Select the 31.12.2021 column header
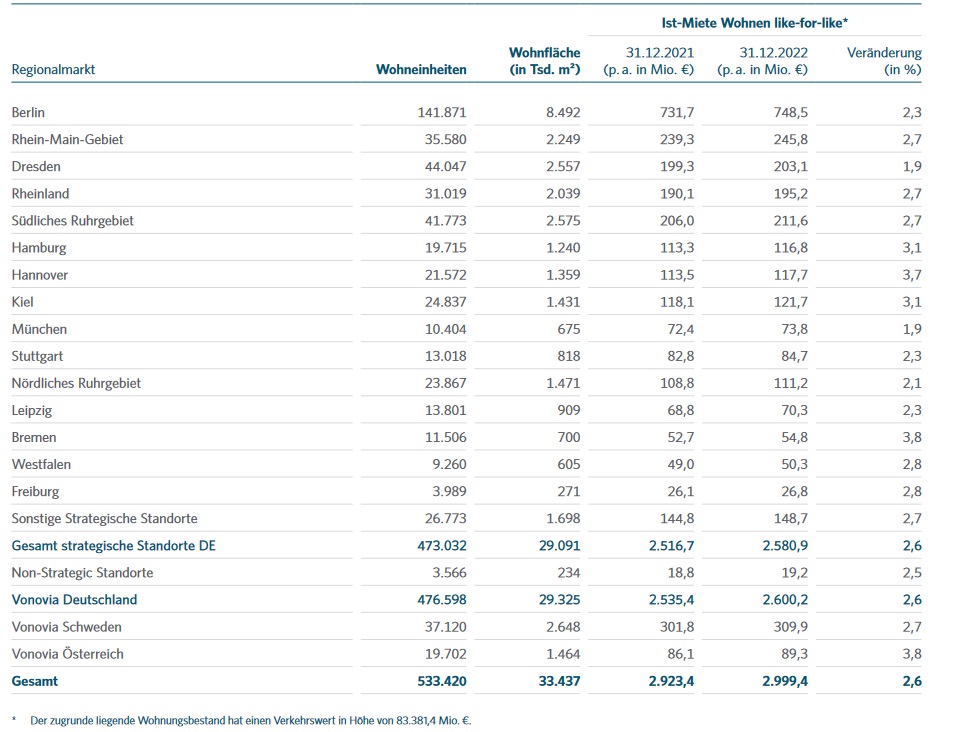The width and height of the screenshot is (968, 732). (x=648, y=61)
